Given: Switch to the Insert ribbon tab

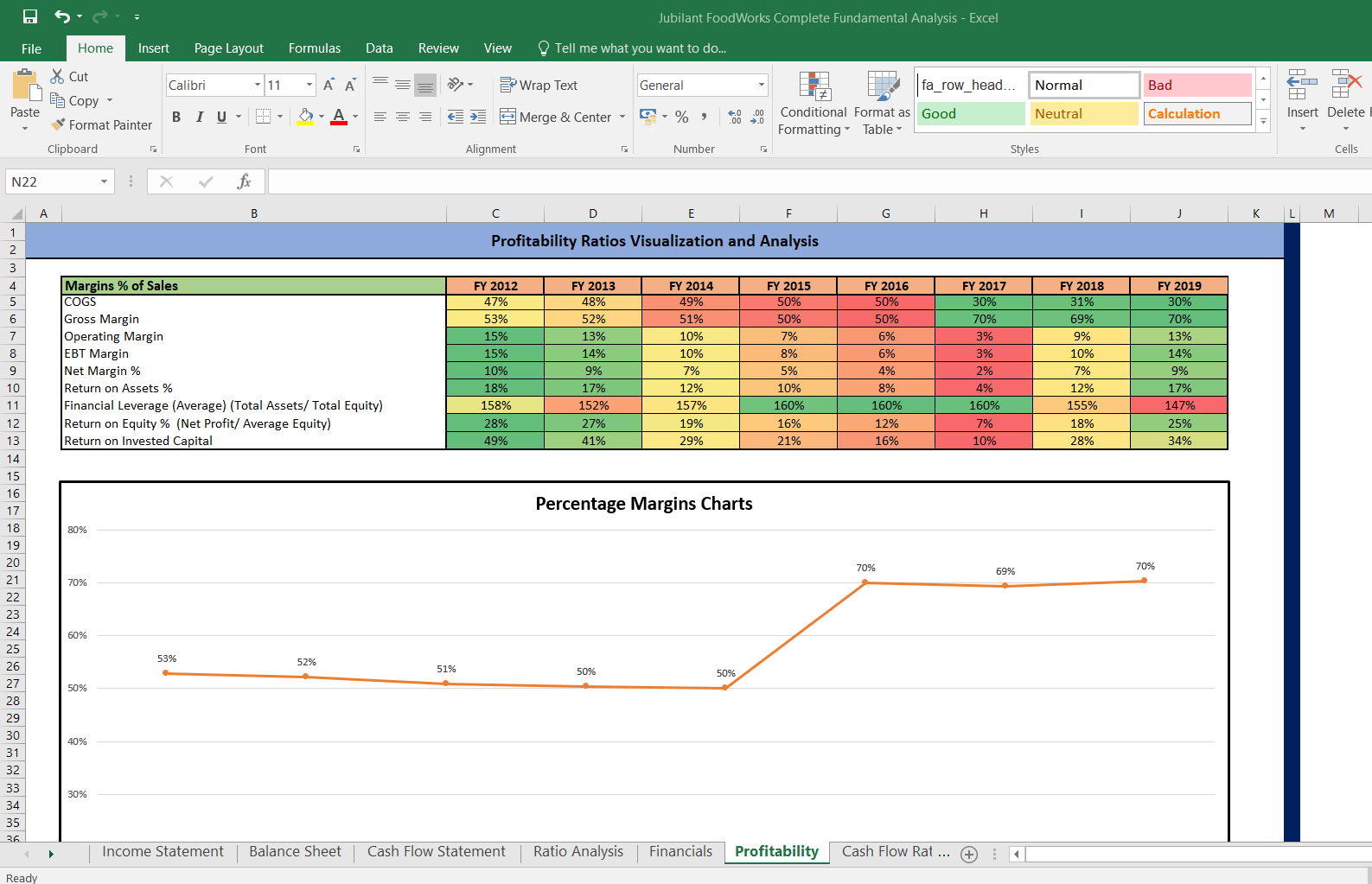Looking at the screenshot, I should [154, 48].
